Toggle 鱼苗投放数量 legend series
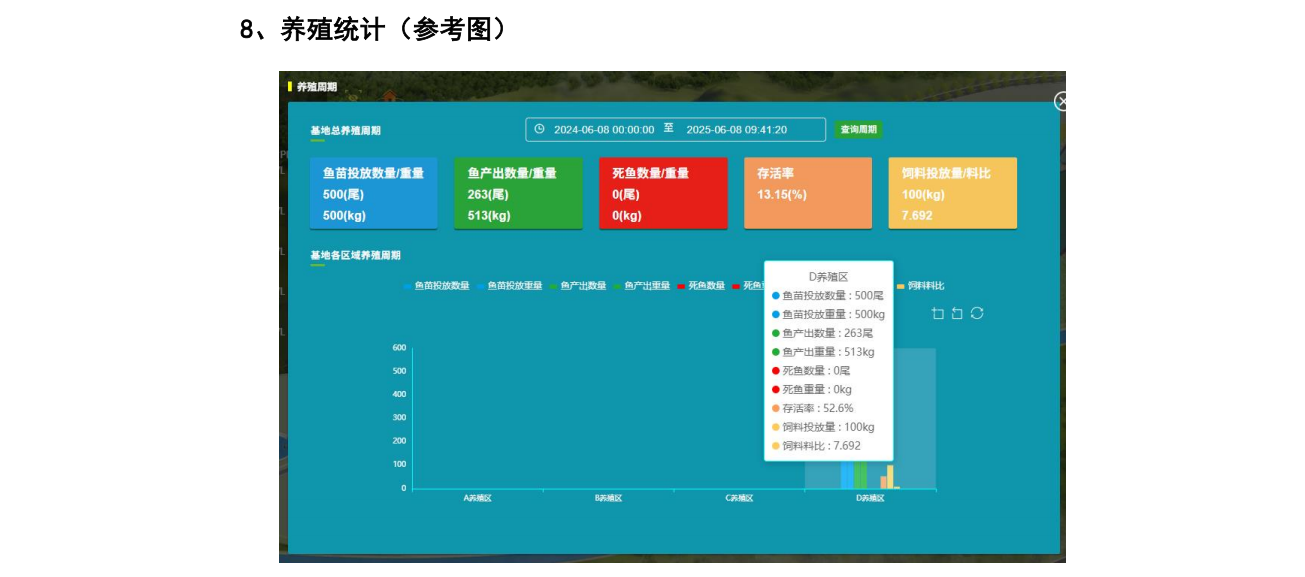The image size is (1305, 577). [x=437, y=286]
